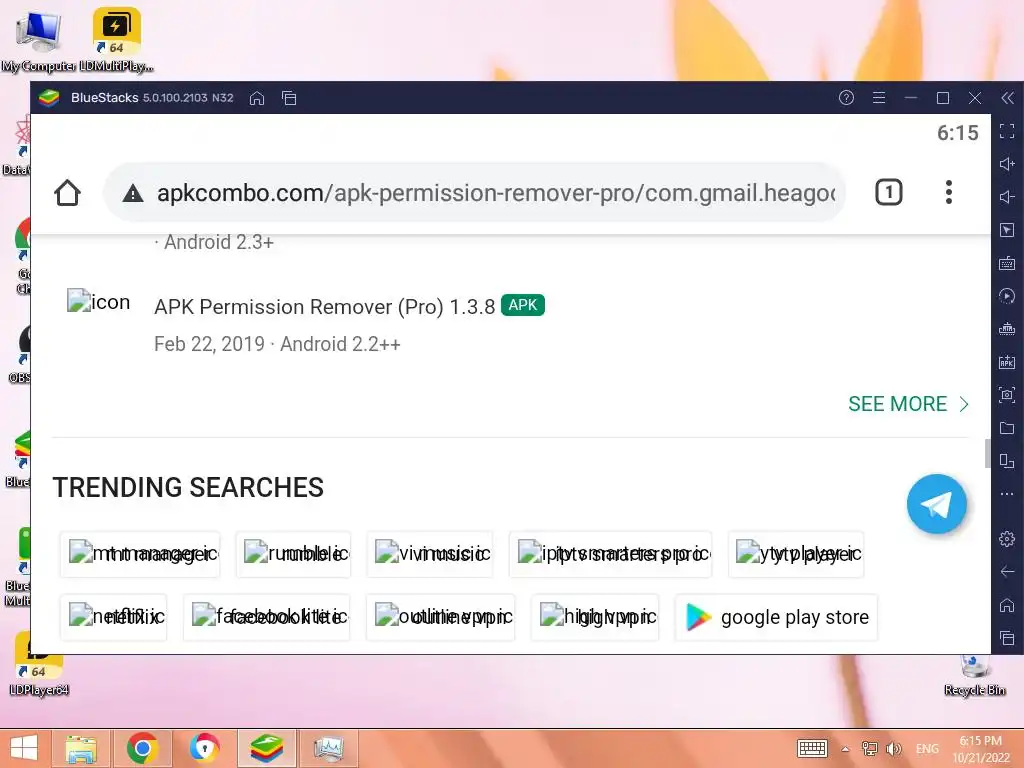This screenshot has width=1024, height=768.
Task: Open the My Computer desktop icon
Action: click(38, 40)
